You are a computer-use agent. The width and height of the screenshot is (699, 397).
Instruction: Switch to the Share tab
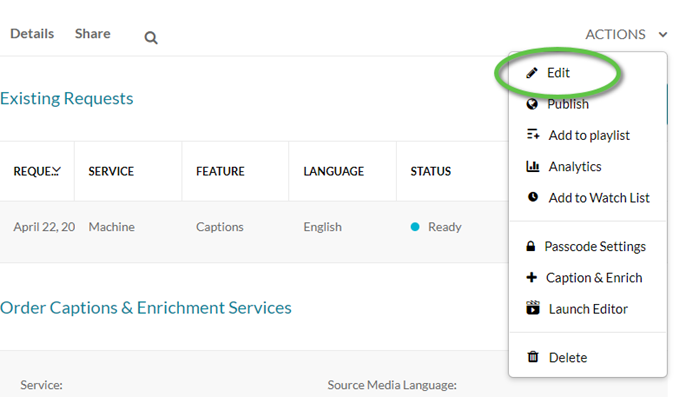[92, 33]
